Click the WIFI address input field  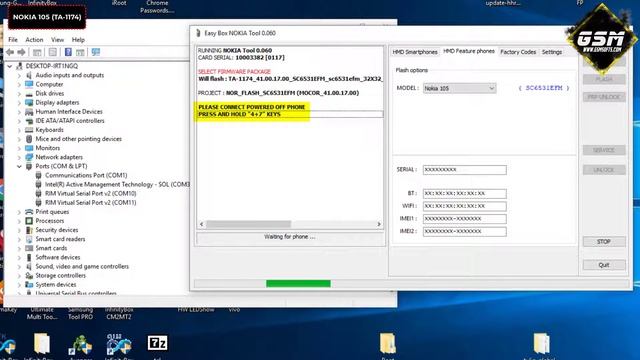(464, 206)
